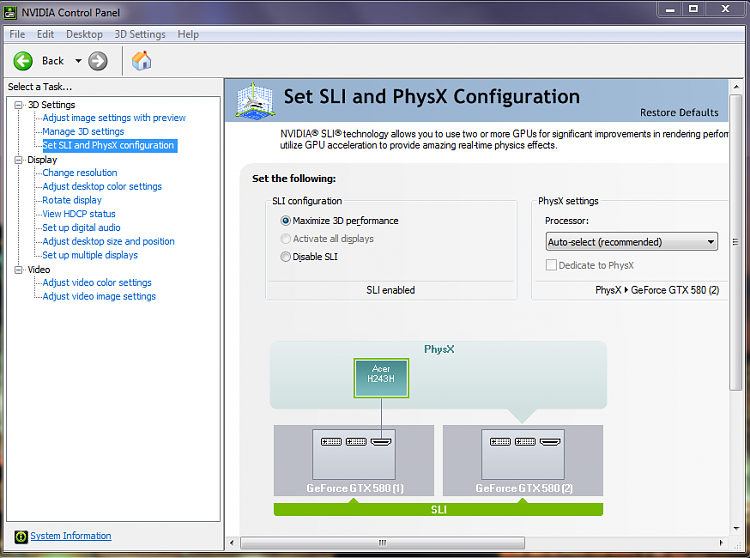Close the NVIDIA Control Panel window
The image size is (750, 558).
725,9
